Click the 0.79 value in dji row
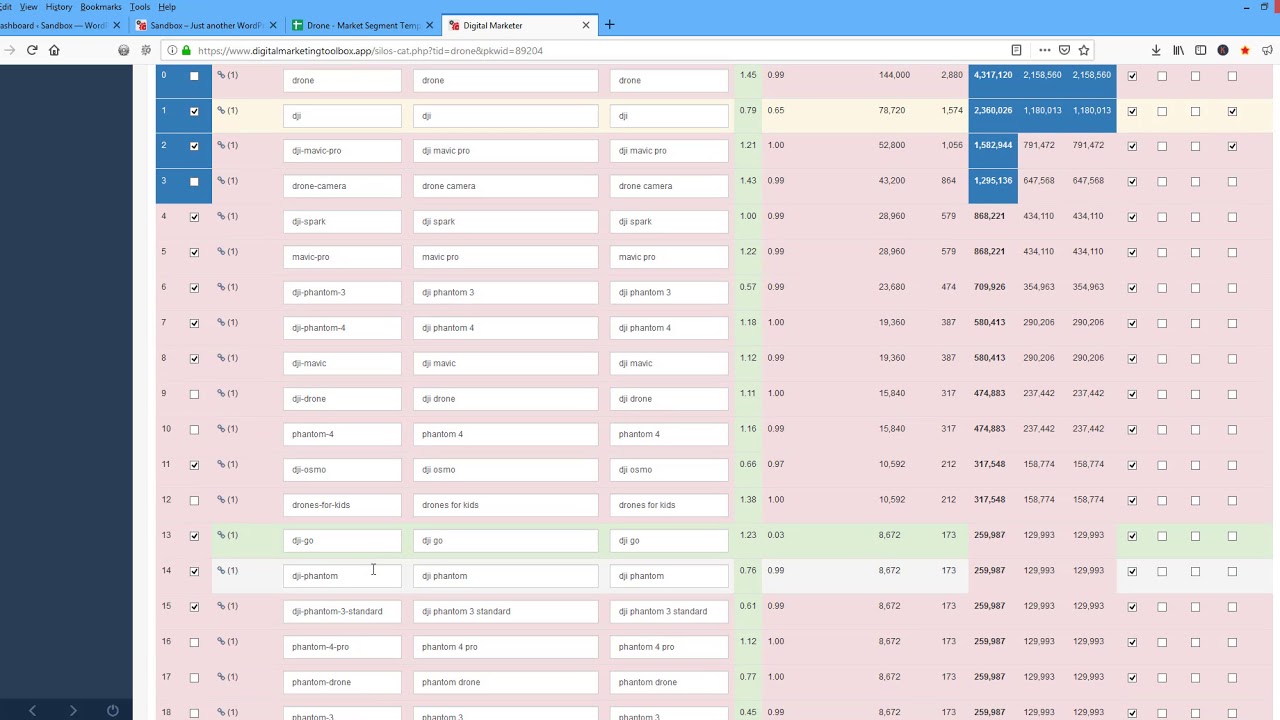Viewport: 1280px width, 720px height. pyautogui.click(x=748, y=110)
